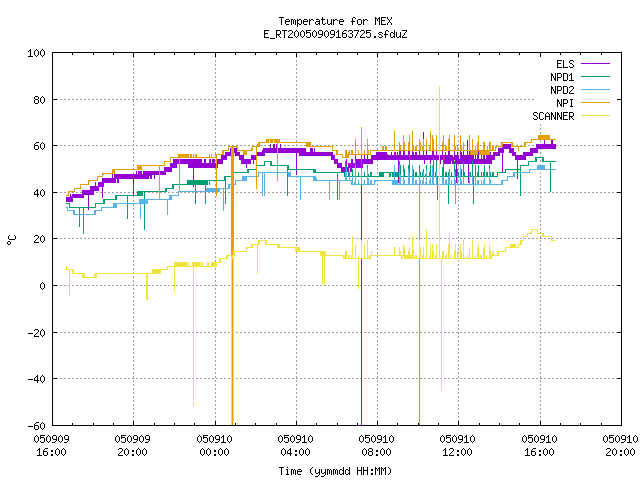Click the 'Time (yymmdd HH:MM)' axis title
640x480 pixels.
[x=335, y=471]
